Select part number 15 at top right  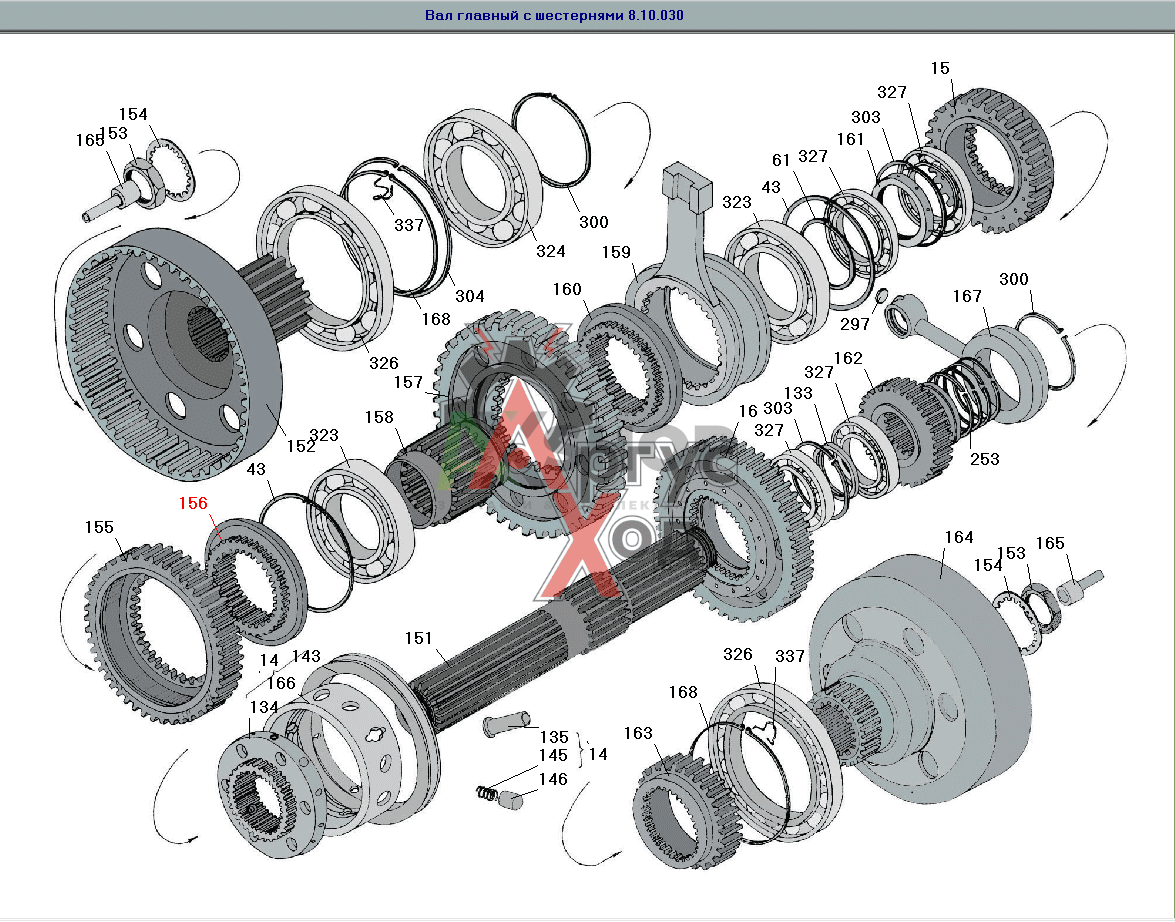tap(939, 68)
